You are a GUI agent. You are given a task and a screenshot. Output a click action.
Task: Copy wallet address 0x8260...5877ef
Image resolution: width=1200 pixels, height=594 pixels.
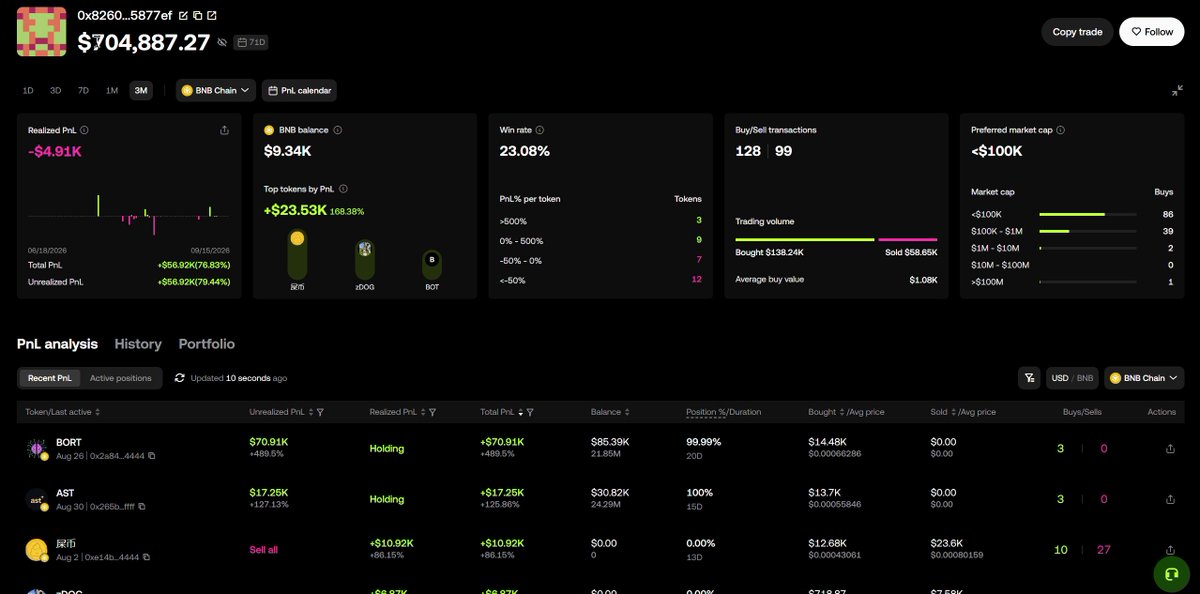pyautogui.click(x=197, y=16)
